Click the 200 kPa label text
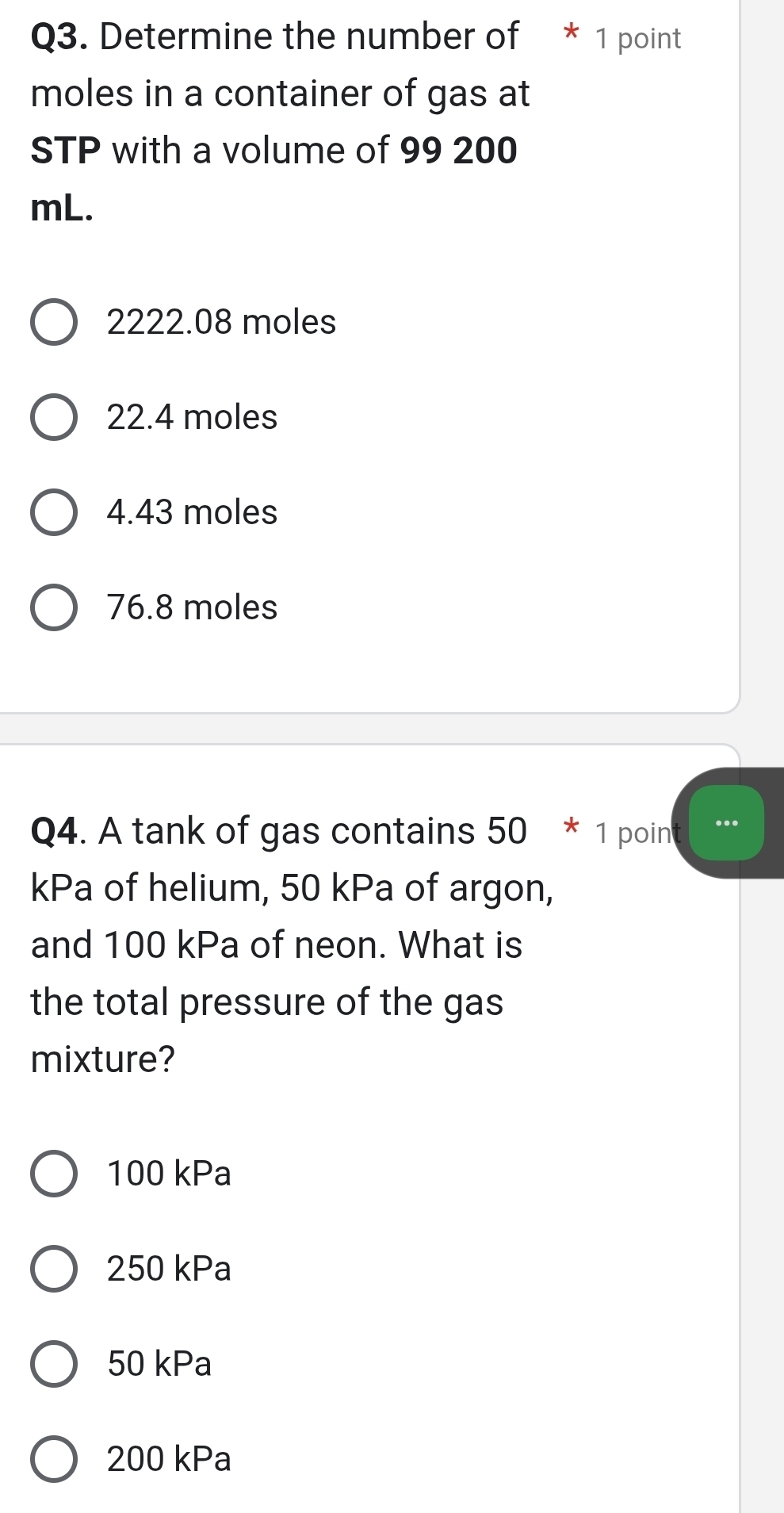 pyautogui.click(x=169, y=1460)
